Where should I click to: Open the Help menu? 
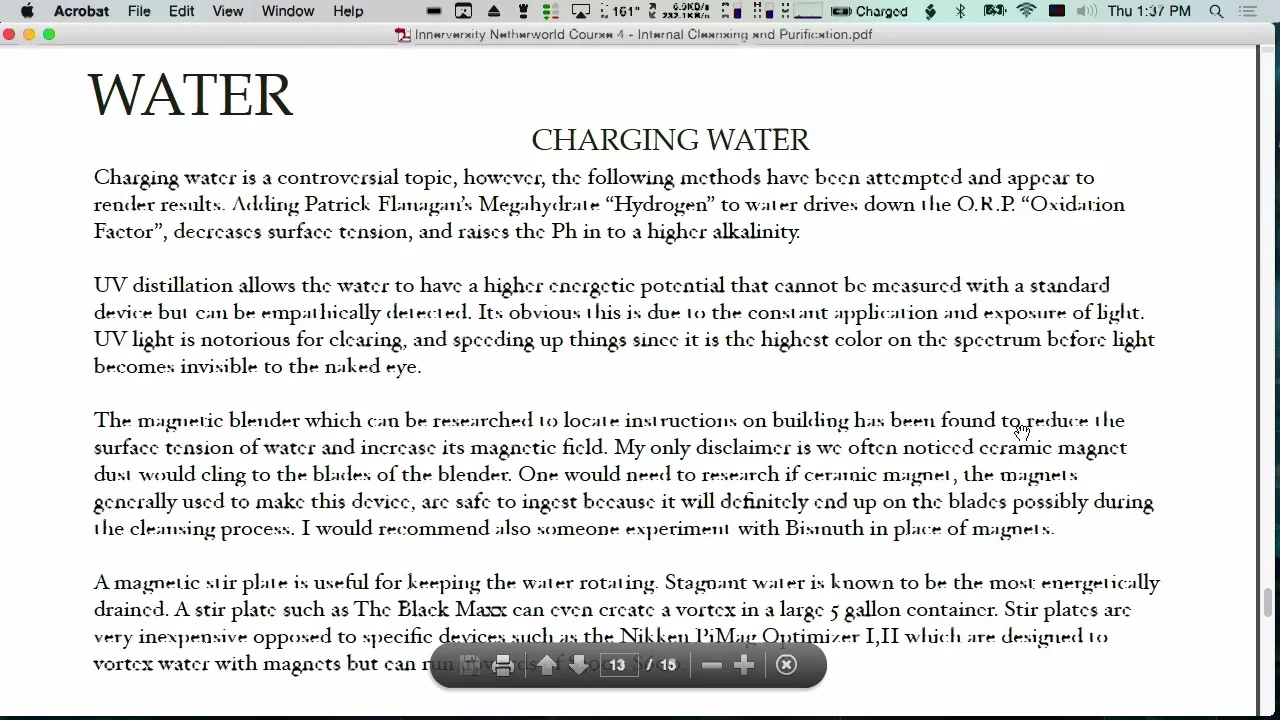pyautogui.click(x=348, y=11)
